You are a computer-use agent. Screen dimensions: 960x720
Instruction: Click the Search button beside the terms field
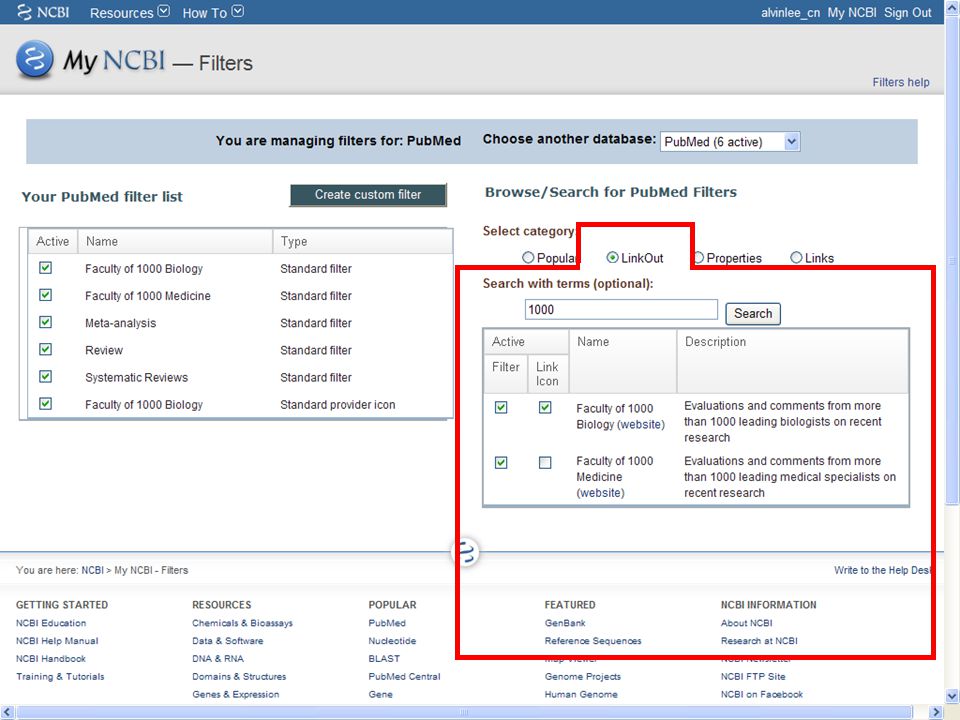(x=753, y=313)
